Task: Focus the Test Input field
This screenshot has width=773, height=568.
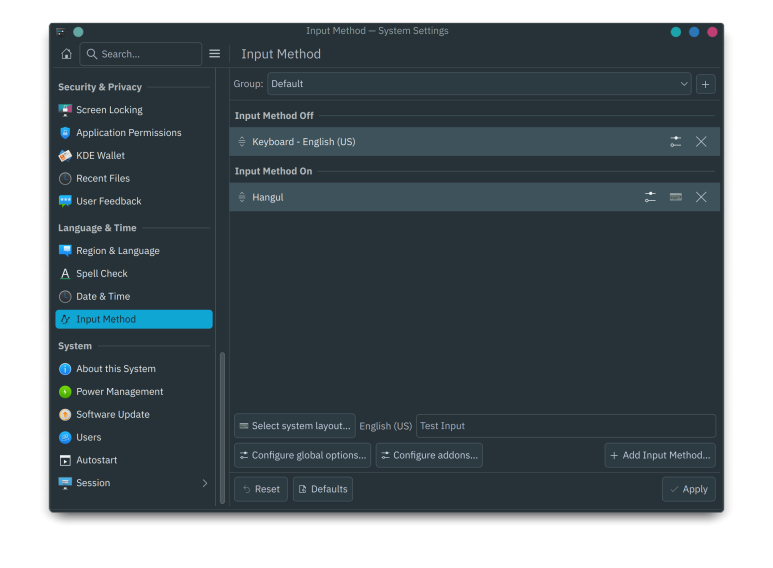Action: click(x=565, y=426)
